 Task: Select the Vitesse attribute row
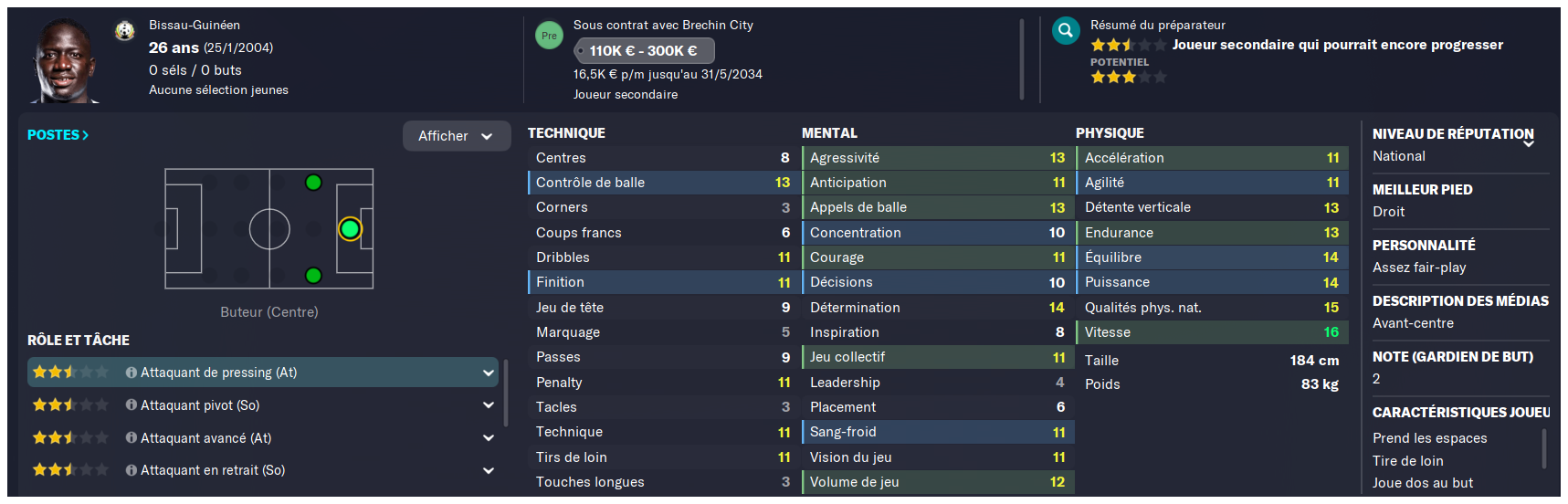[x=1212, y=332]
